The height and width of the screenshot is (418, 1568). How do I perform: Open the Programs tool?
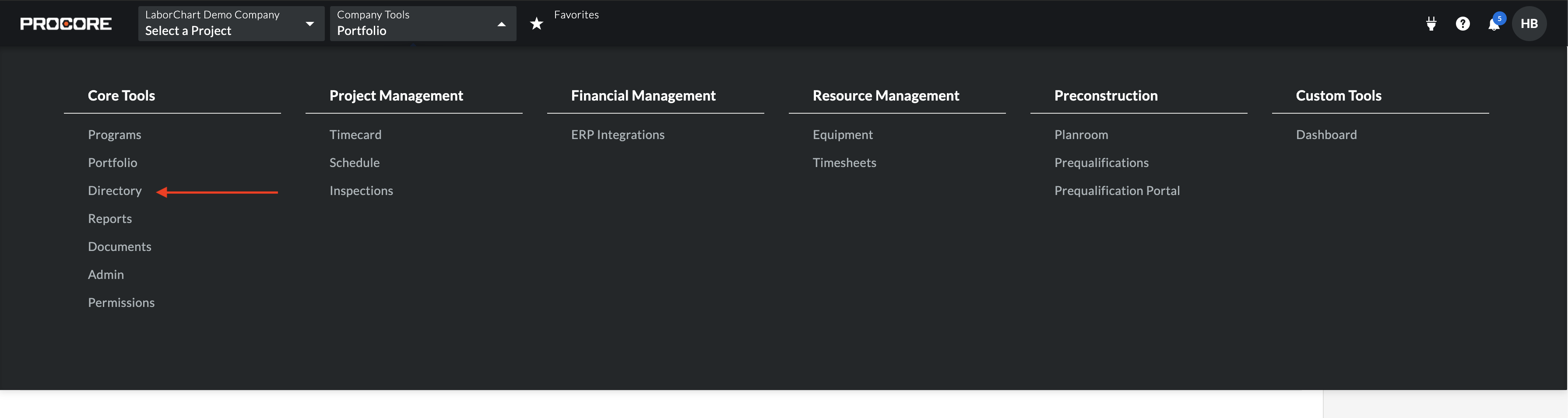coord(114,135)
